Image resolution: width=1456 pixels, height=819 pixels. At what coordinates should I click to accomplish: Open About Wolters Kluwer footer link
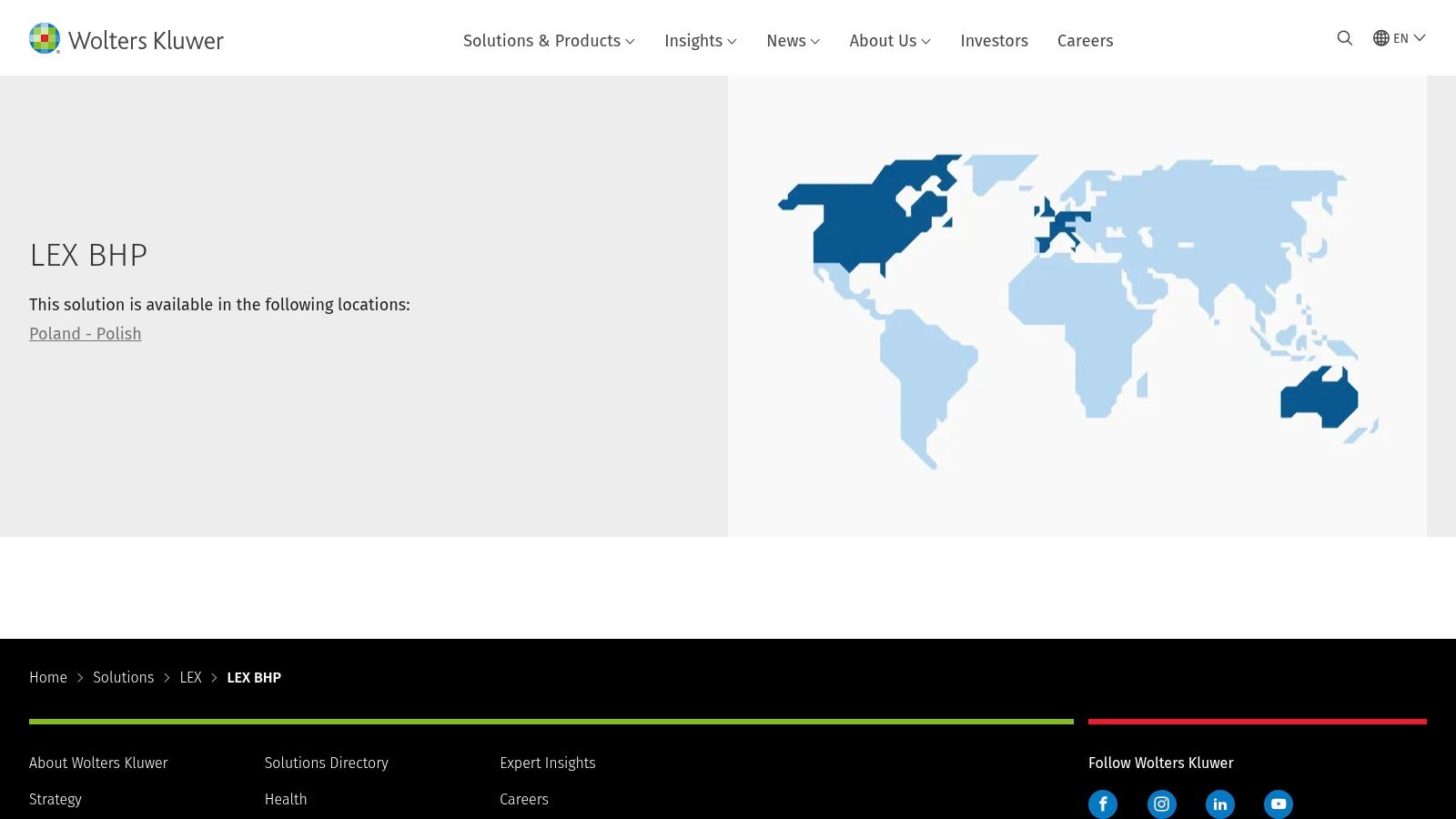98,763
